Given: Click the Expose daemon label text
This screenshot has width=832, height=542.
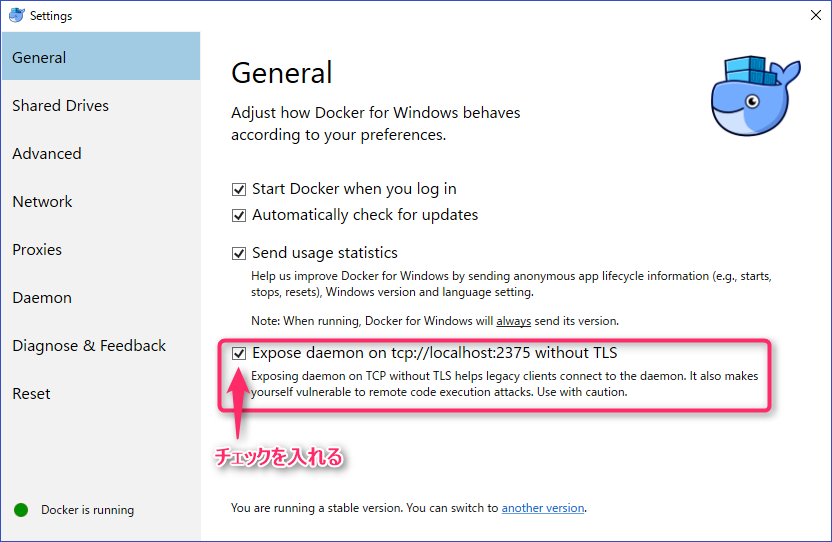Looking at the screenshot, I should (435, 353).
